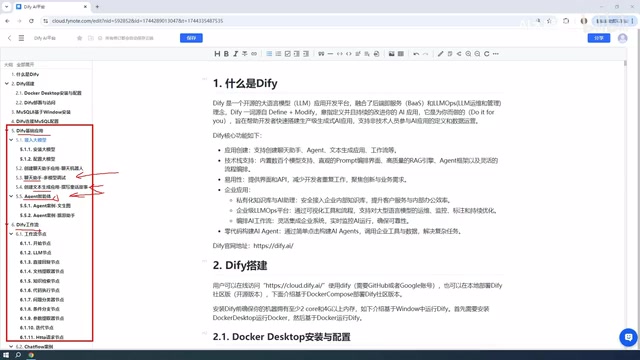Open the https://dify.ai/ link
This screenshot has height=360, width=640.
pyautogui.click(x=273, y=246)
